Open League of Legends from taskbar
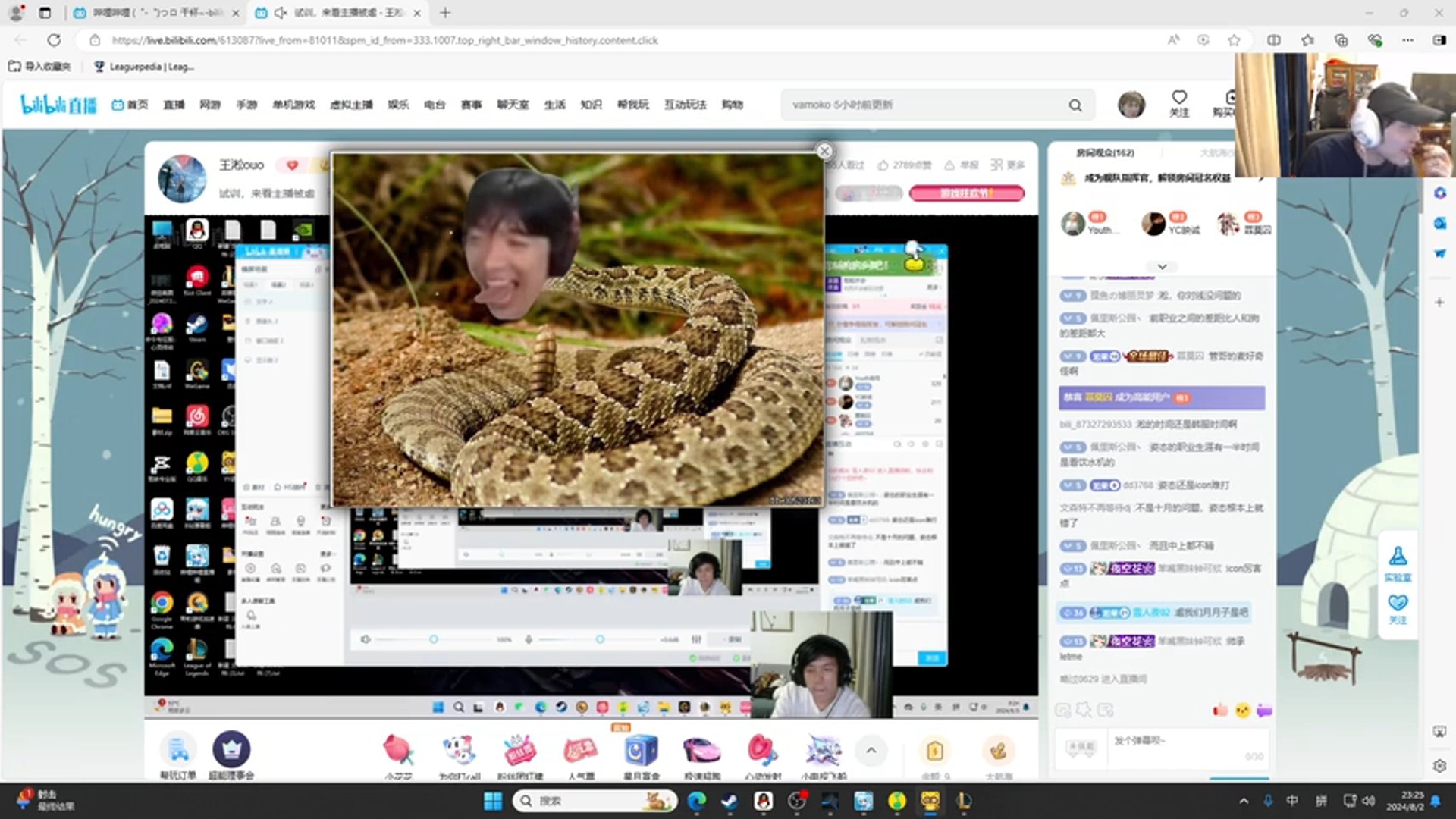The image size is (1456, 819). click(x=964, y=801)
